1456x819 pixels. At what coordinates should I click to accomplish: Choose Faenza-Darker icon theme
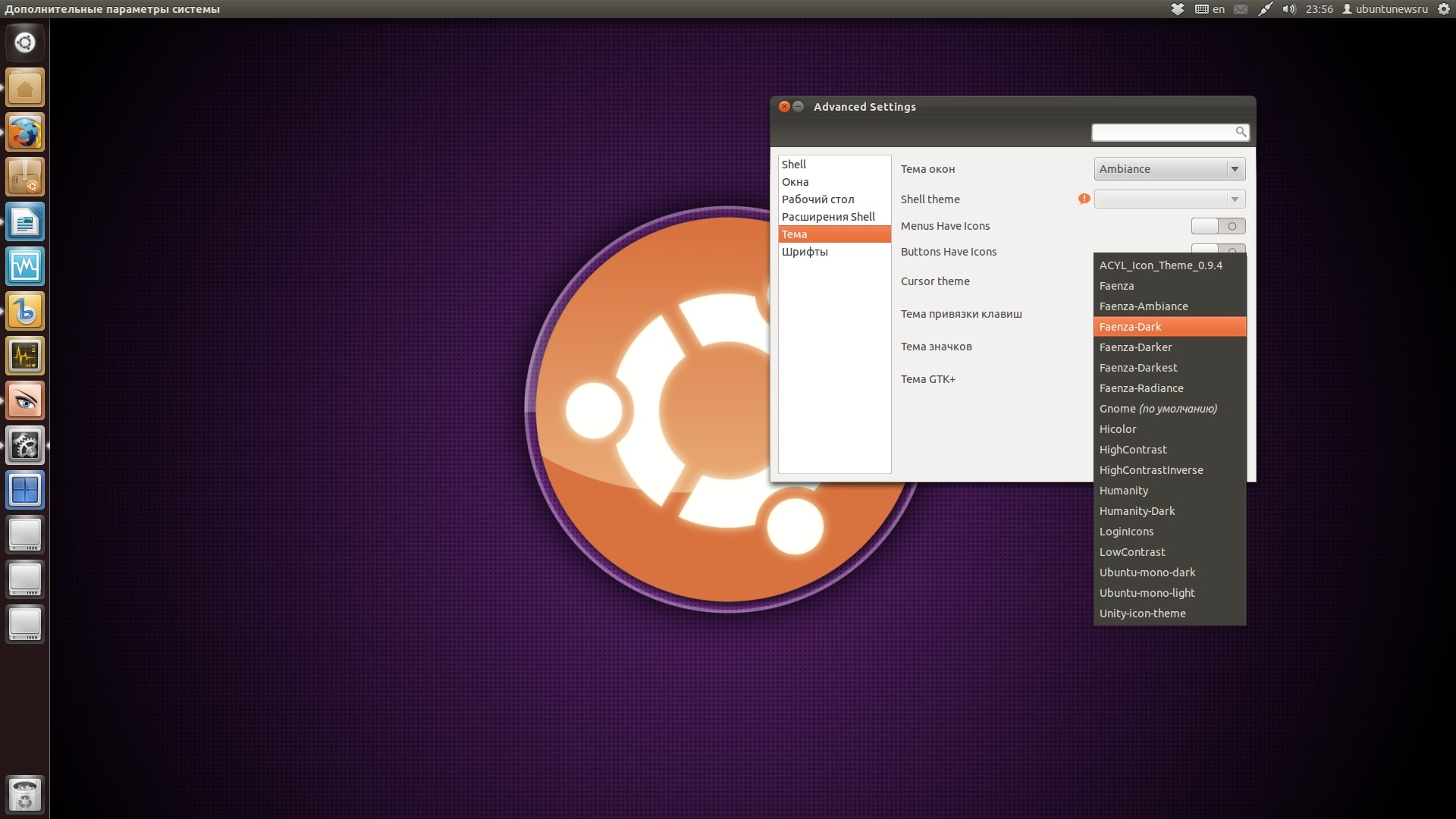[x=1169, y=347]
